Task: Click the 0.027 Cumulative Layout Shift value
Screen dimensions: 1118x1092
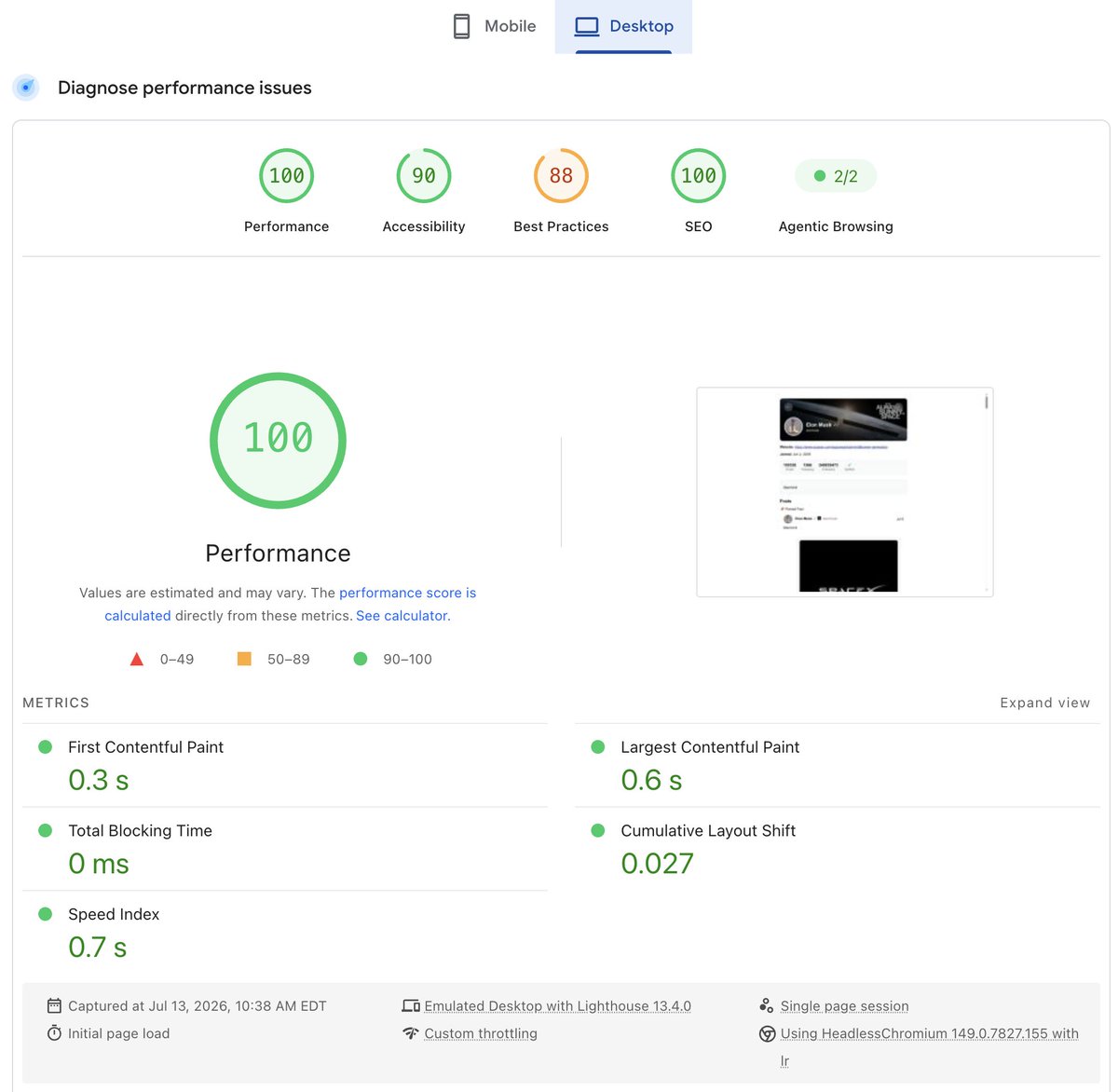Action: point(657,864)
